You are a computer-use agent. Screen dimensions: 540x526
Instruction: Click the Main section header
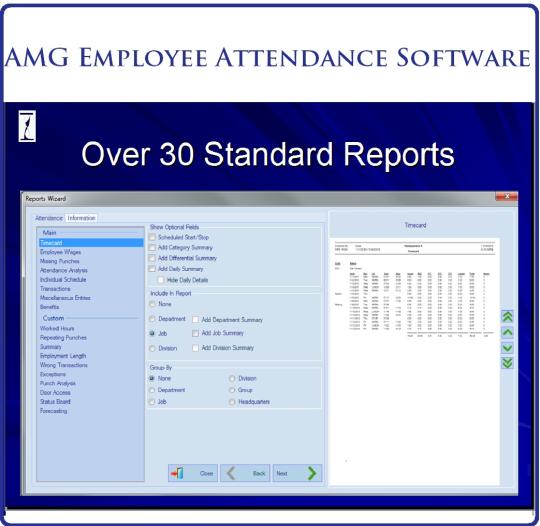point(49,233)
